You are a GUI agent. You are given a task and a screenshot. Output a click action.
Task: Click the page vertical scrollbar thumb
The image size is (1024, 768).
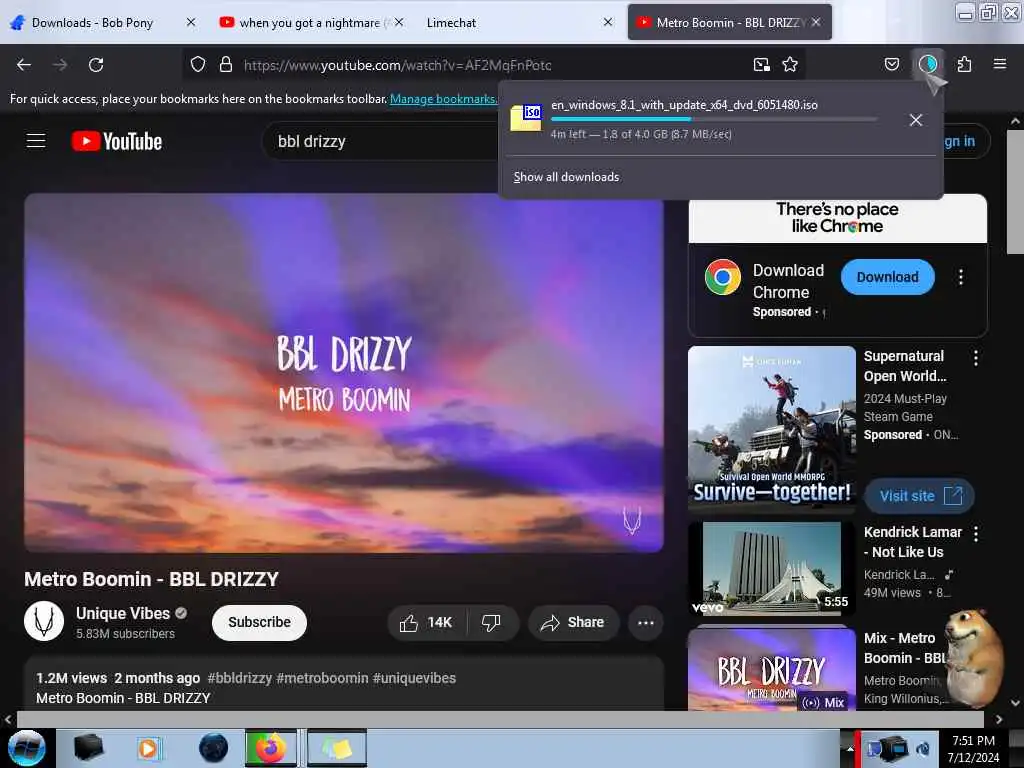click(x=1015, y=192)
